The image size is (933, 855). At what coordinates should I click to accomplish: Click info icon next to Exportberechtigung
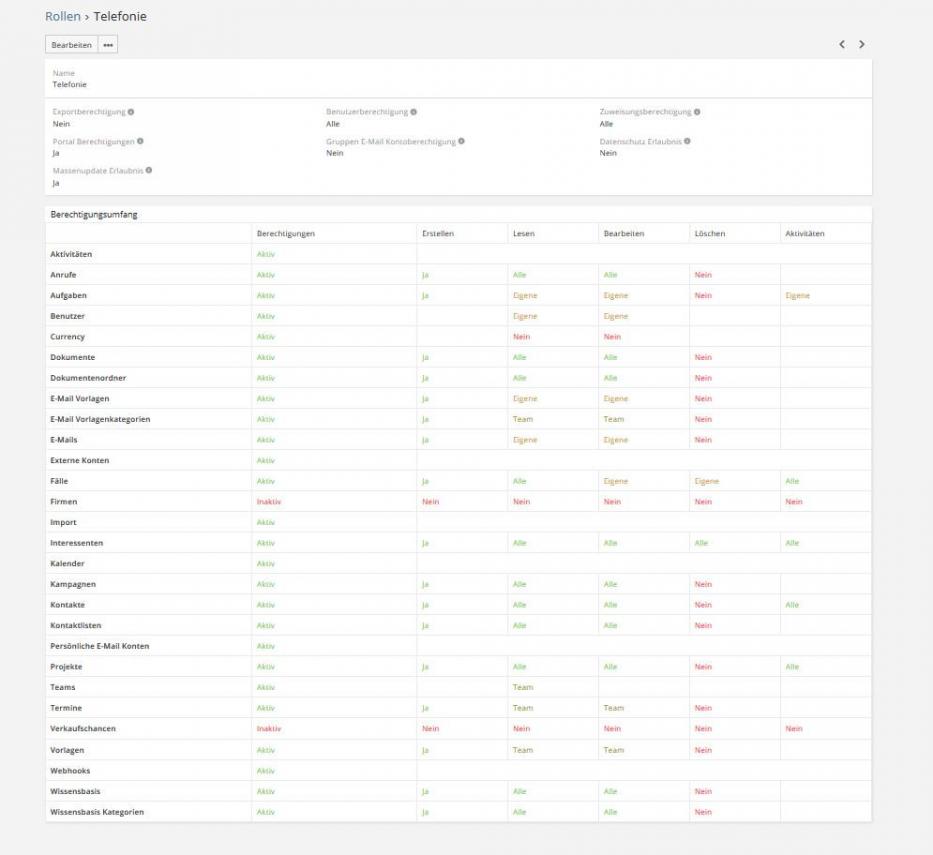131,112
